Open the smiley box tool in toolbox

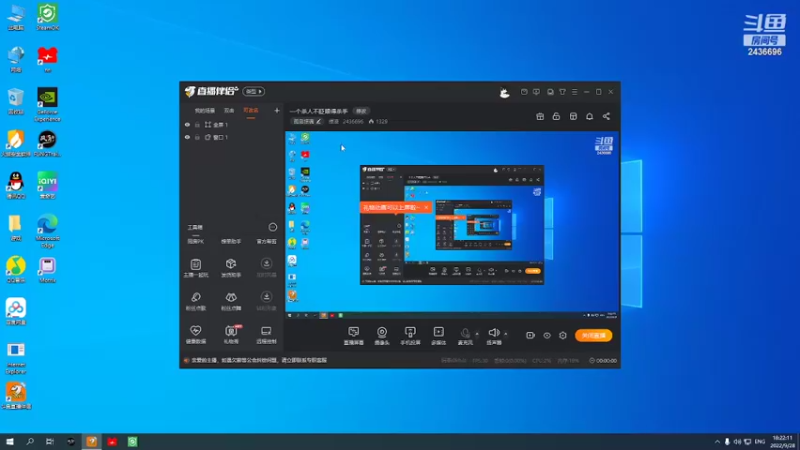[195, 267]
